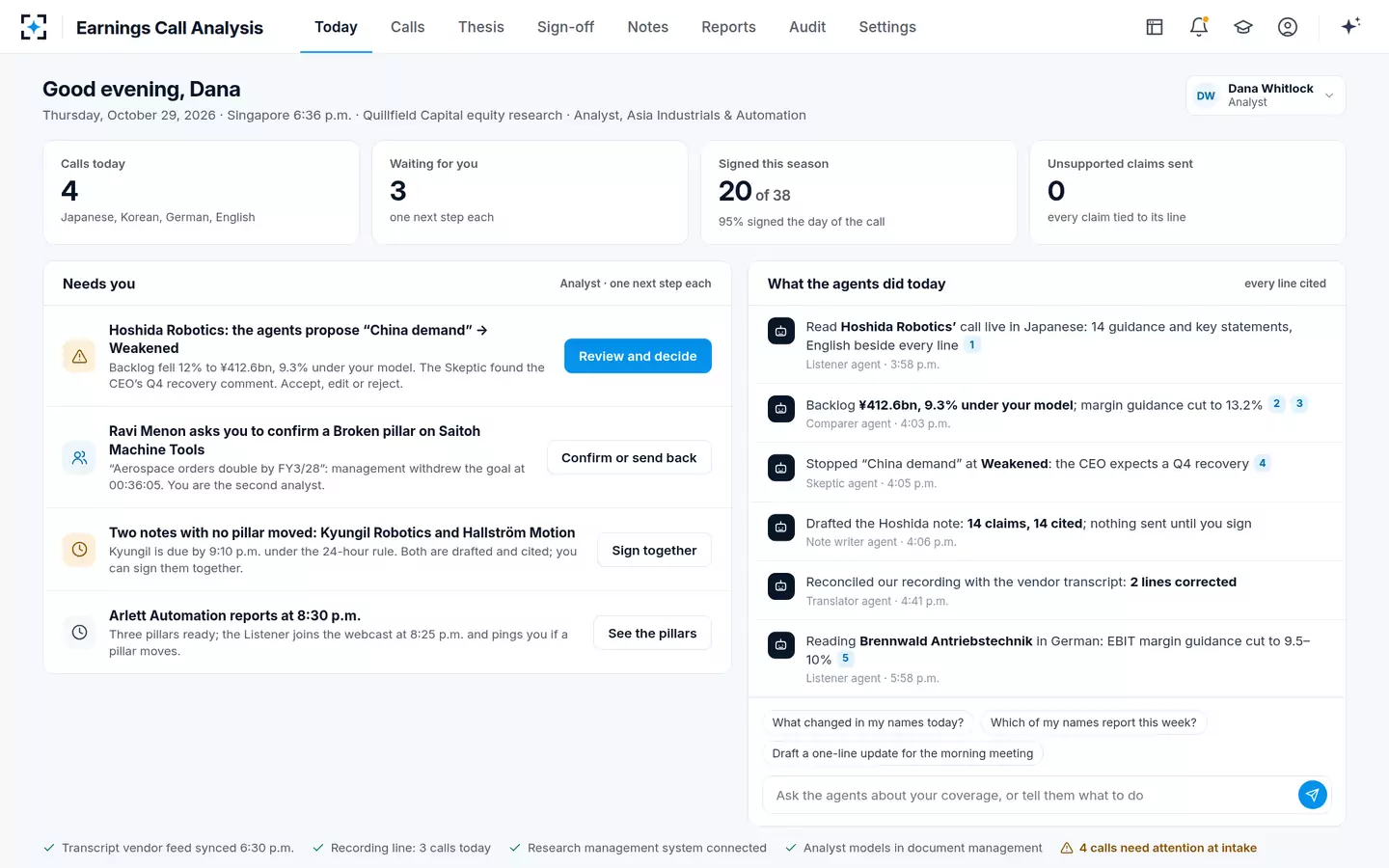
Task: Click See the pillars for Arlett Automation
Action: [652, 633]
